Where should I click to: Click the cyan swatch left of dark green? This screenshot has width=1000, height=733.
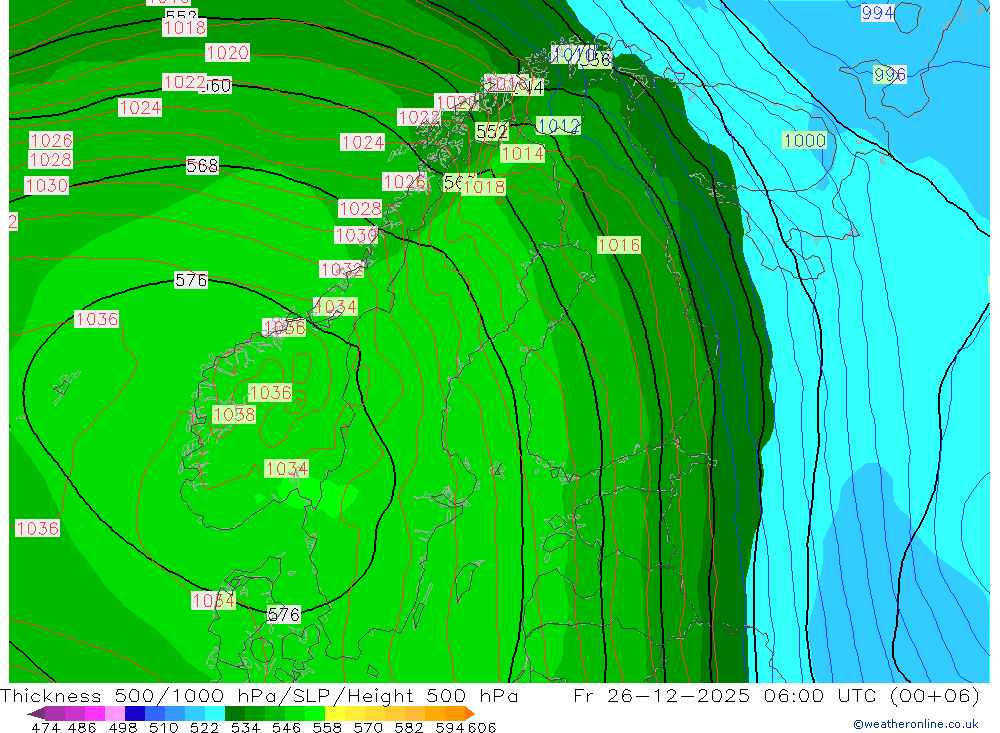[x=215, y=713]
